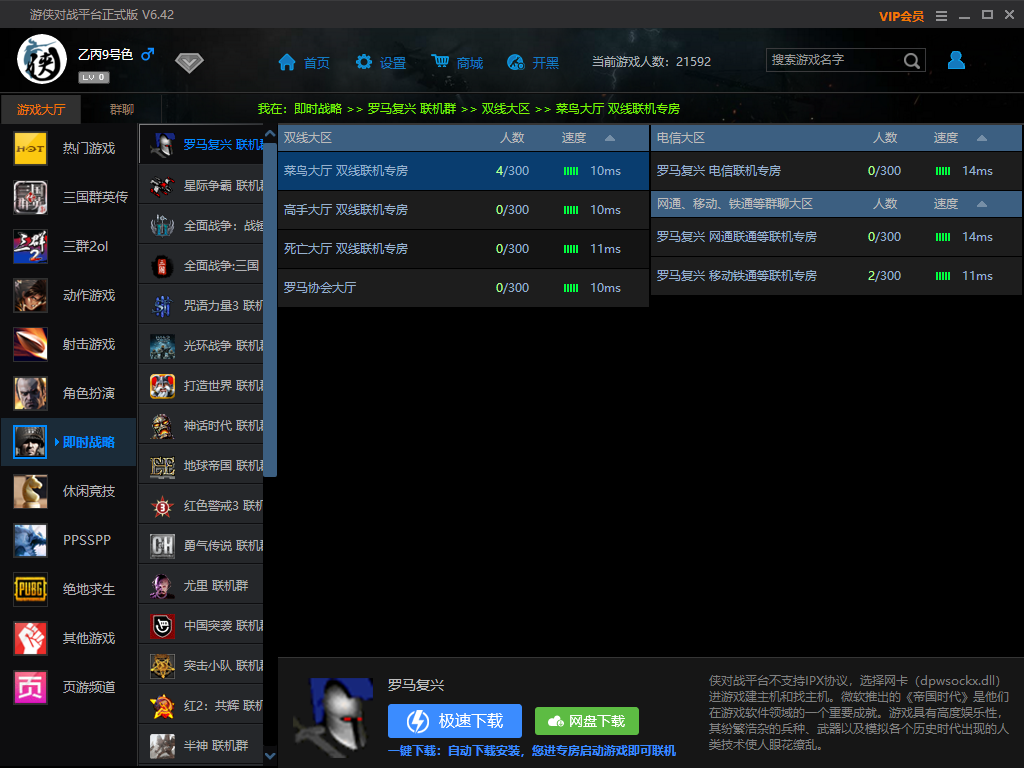Open the 页游频道 category icon
1024x768 pixels.
pyautogui.click(x=30, y=687)
